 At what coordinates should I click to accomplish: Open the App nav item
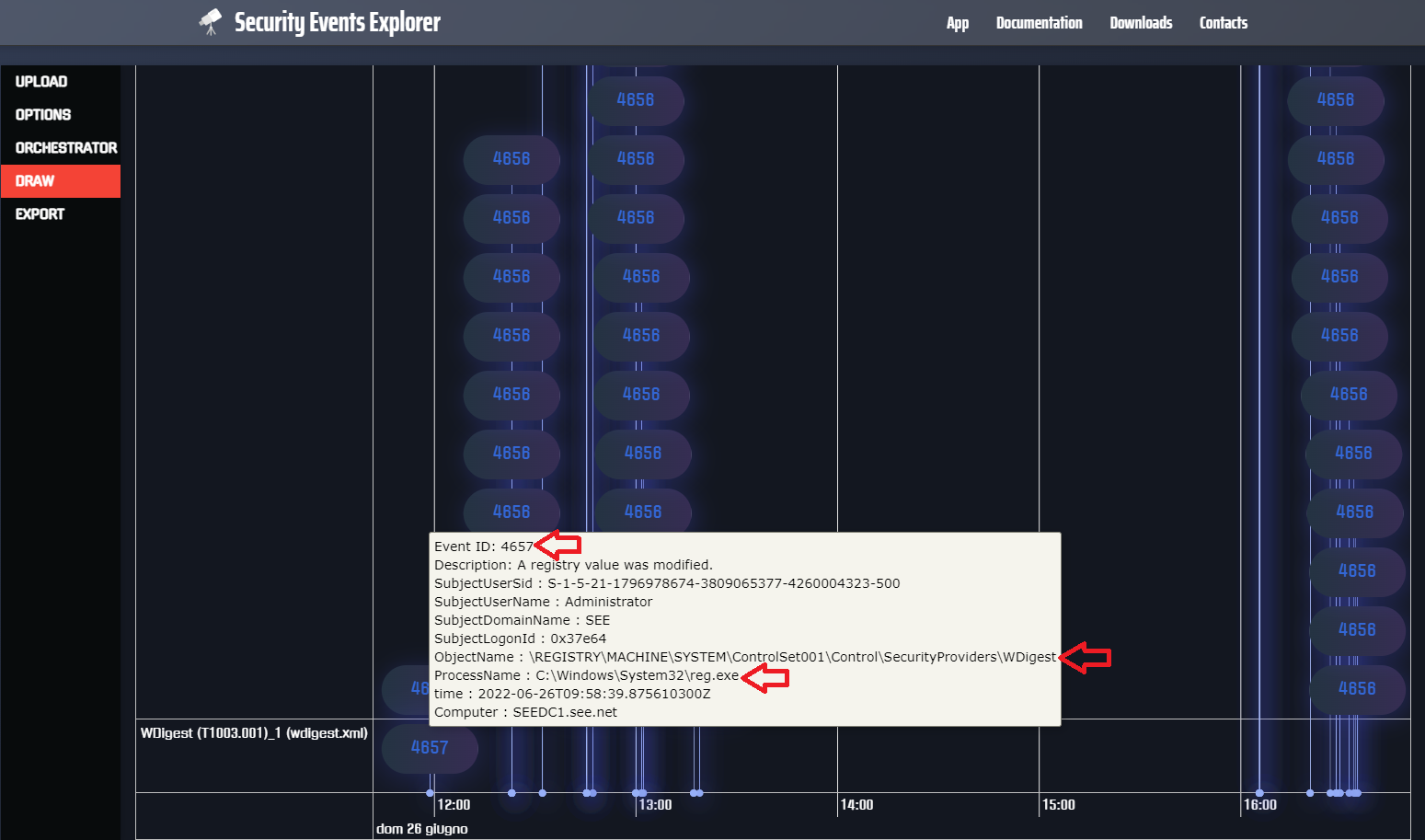point(958,23)
